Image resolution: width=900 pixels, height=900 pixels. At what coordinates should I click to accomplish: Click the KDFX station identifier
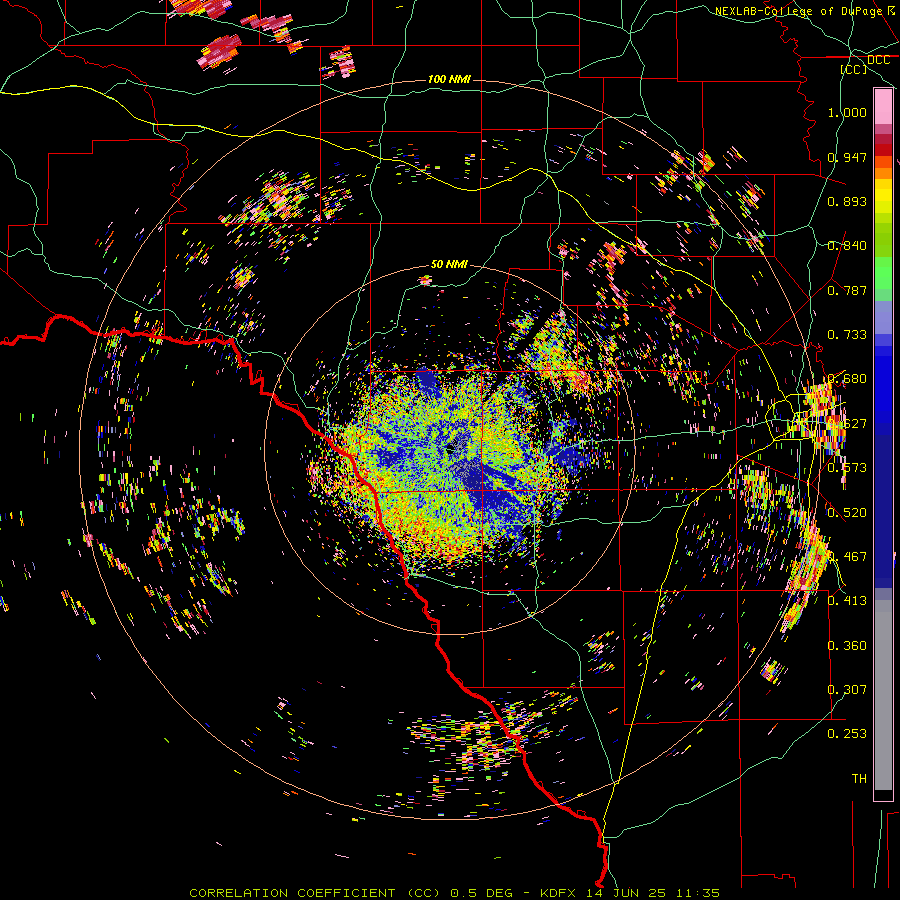click(560, 893)
